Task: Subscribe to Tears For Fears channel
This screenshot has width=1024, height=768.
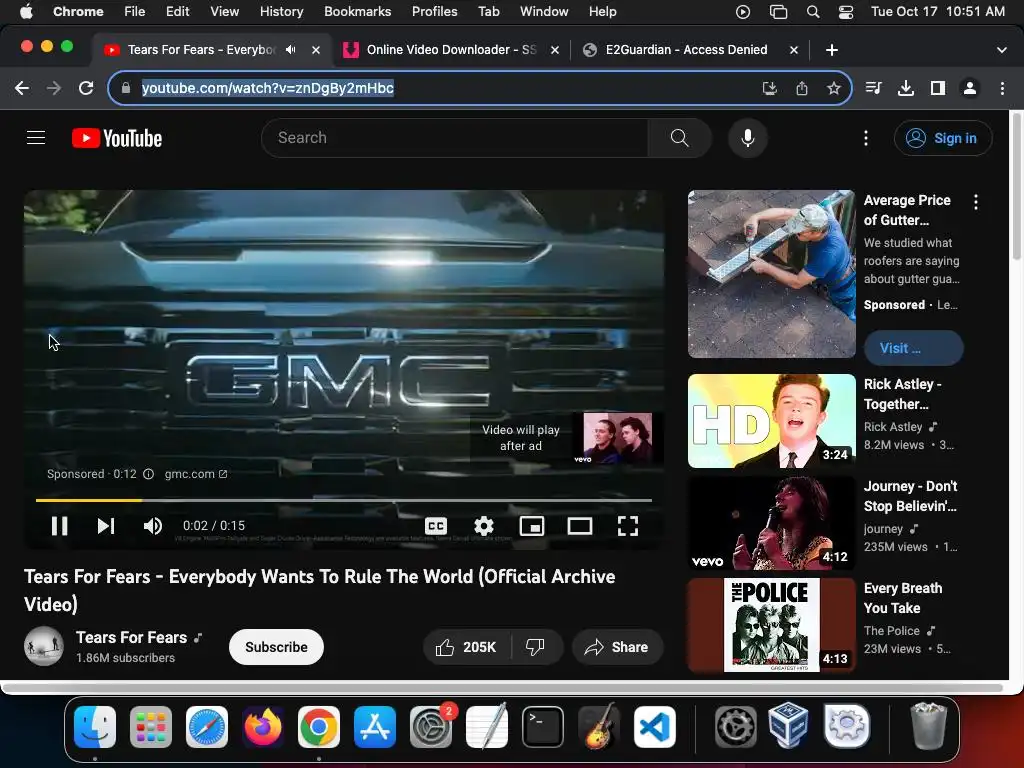Action: pyautogui.click(x=276, y=647)
